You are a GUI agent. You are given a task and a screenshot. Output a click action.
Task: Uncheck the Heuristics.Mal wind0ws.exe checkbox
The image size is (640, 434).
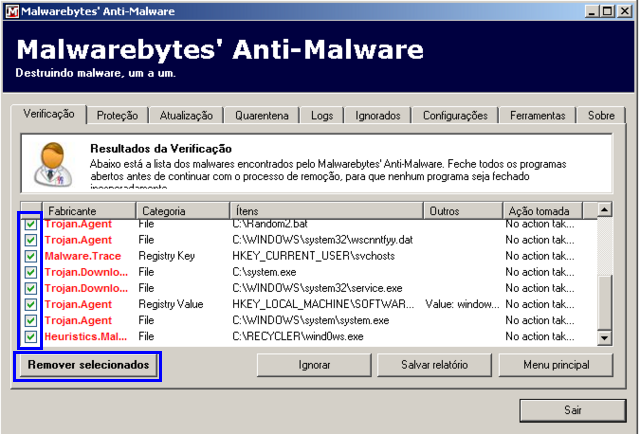(x=31, y=336)
